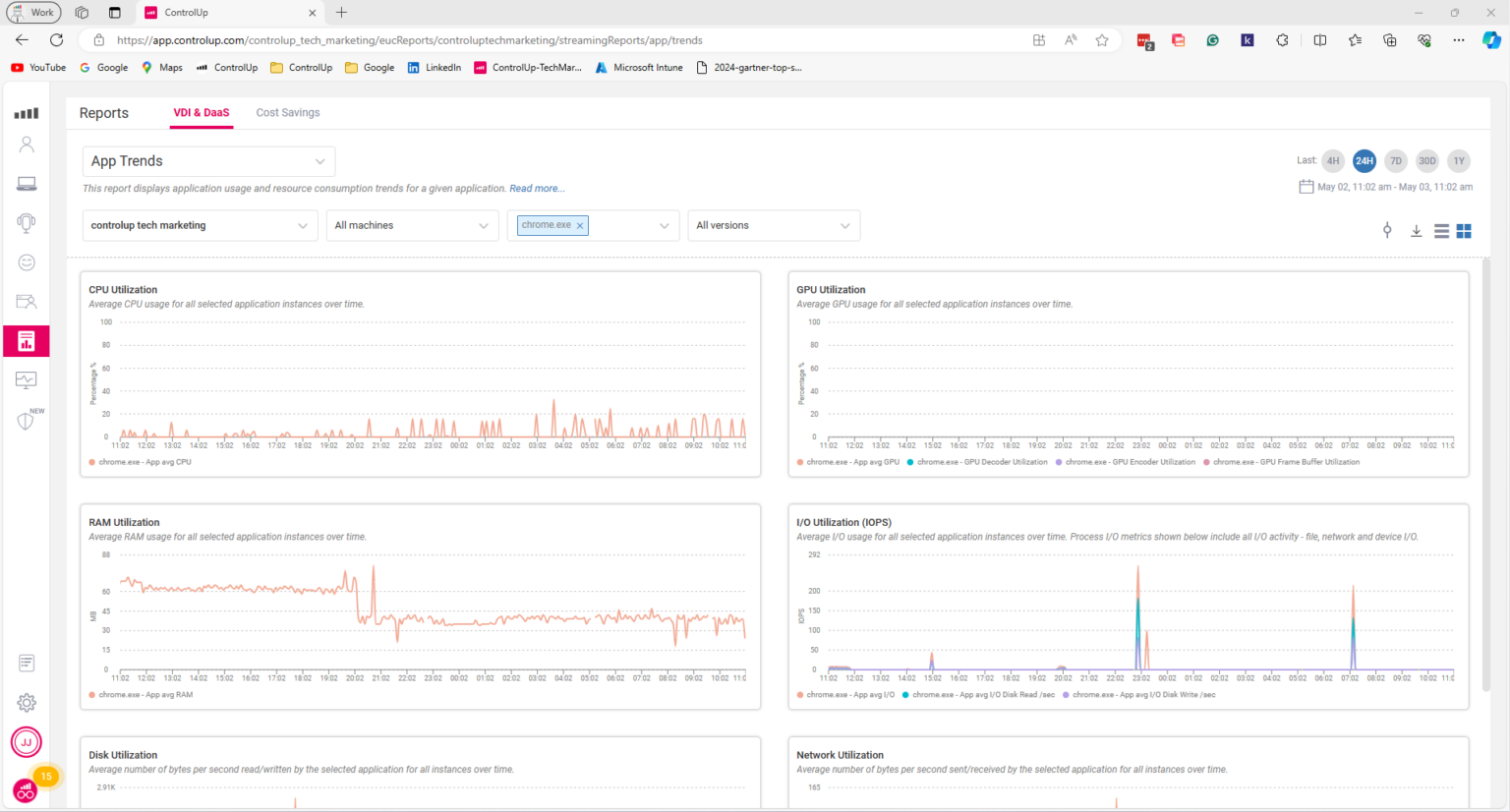
Task: Click the smiley sentiment icon in sidebar
Action: [x=26, y=262]
